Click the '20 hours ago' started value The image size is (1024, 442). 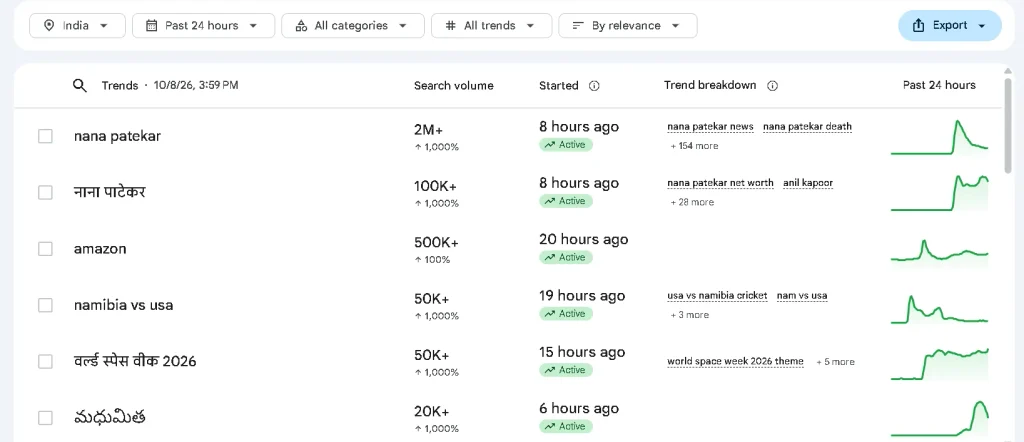pyautogui.click(x=584, y=240)
